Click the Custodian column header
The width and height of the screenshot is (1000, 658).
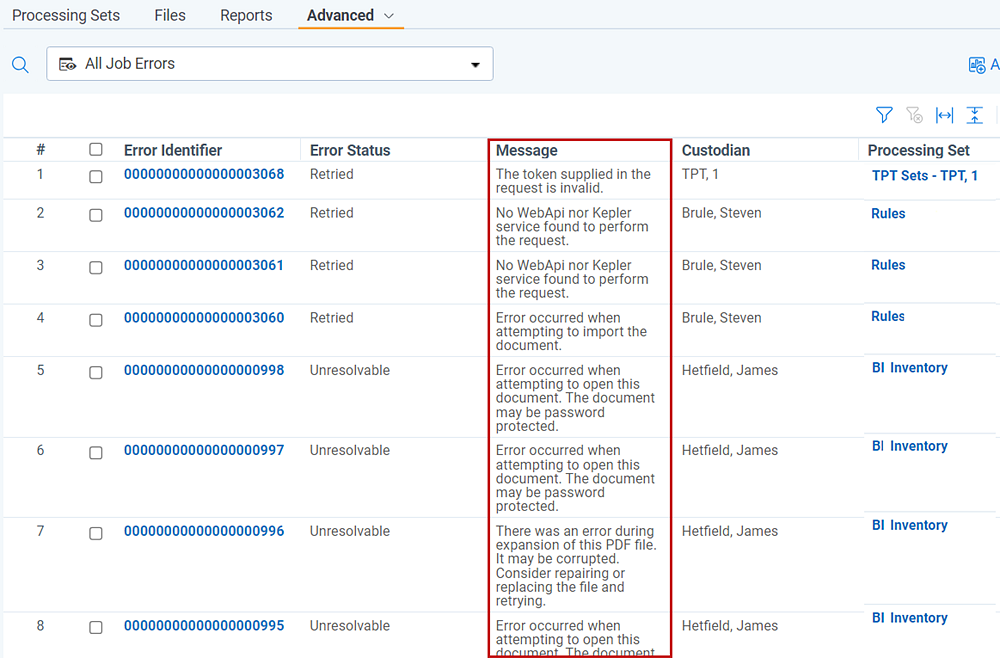click(x=716, y=150)
